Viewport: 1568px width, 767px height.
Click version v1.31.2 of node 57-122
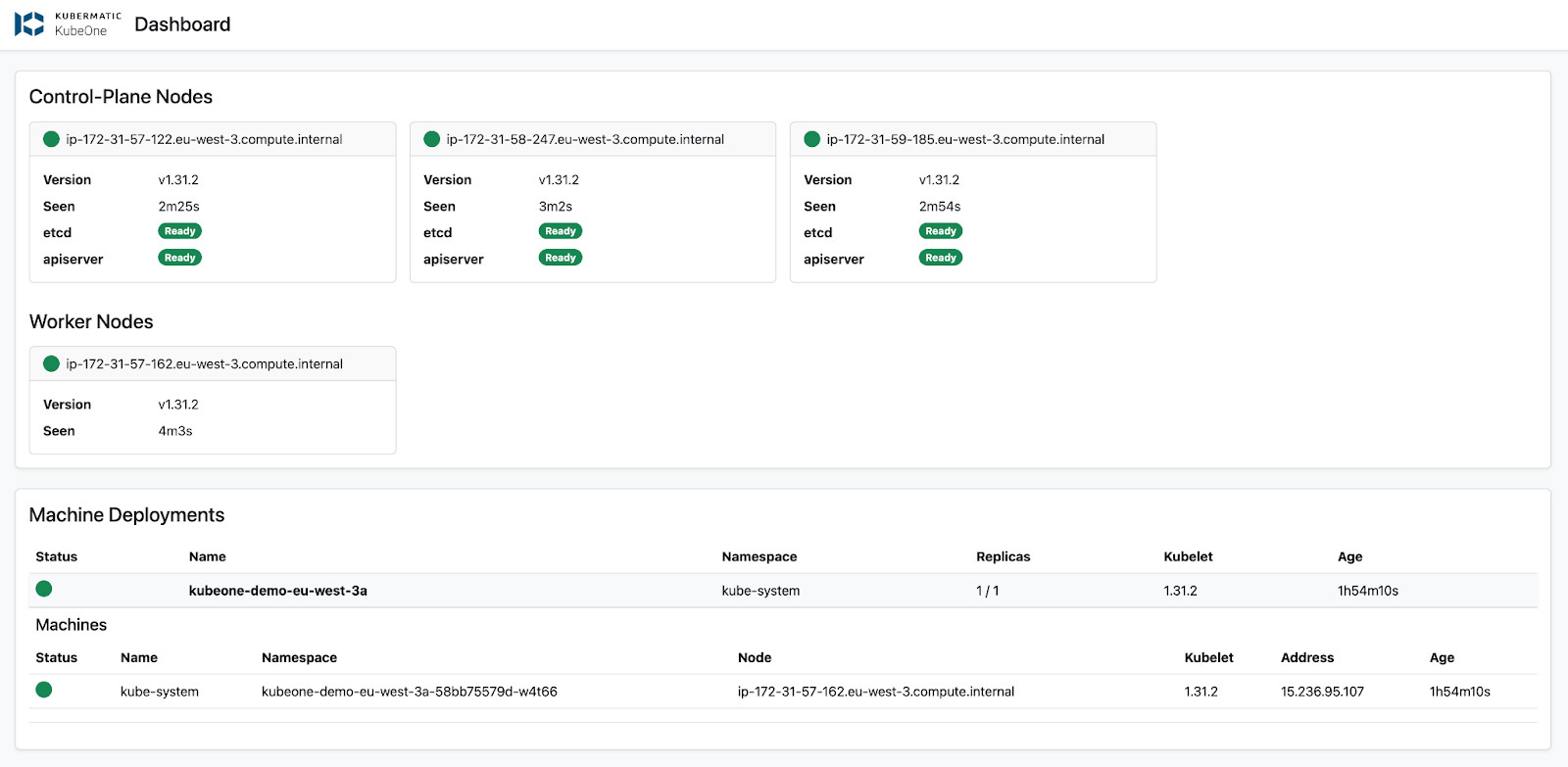[178, 180]
